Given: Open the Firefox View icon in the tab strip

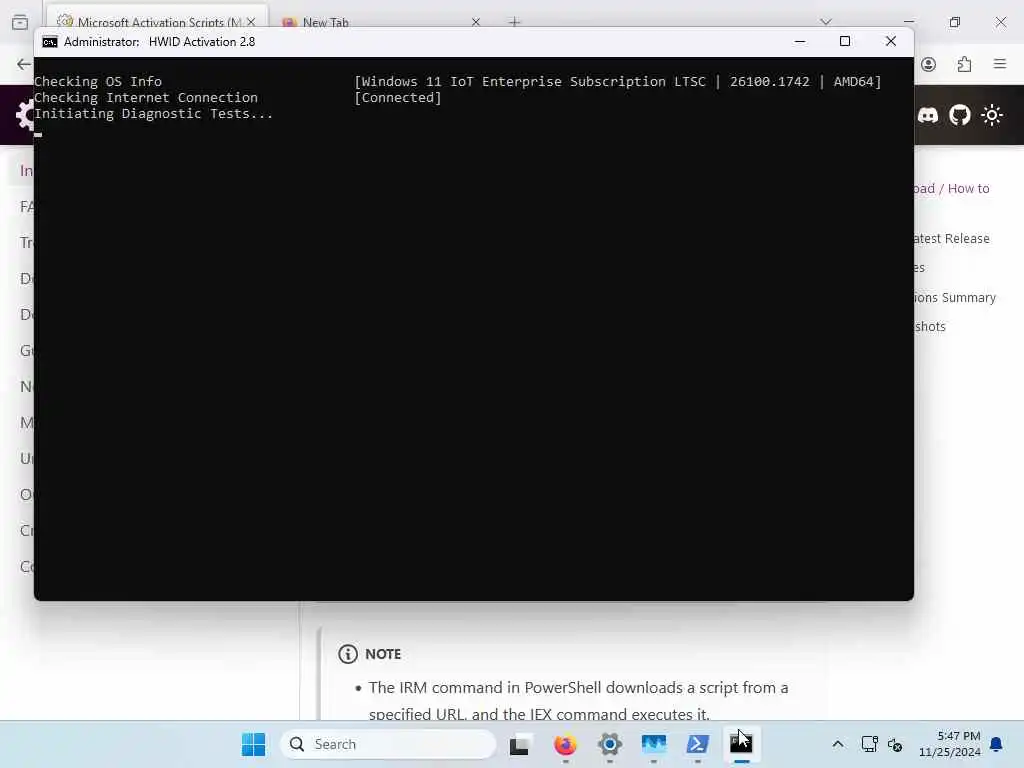Looking at the screenshot, I should [x=20, y=22].
